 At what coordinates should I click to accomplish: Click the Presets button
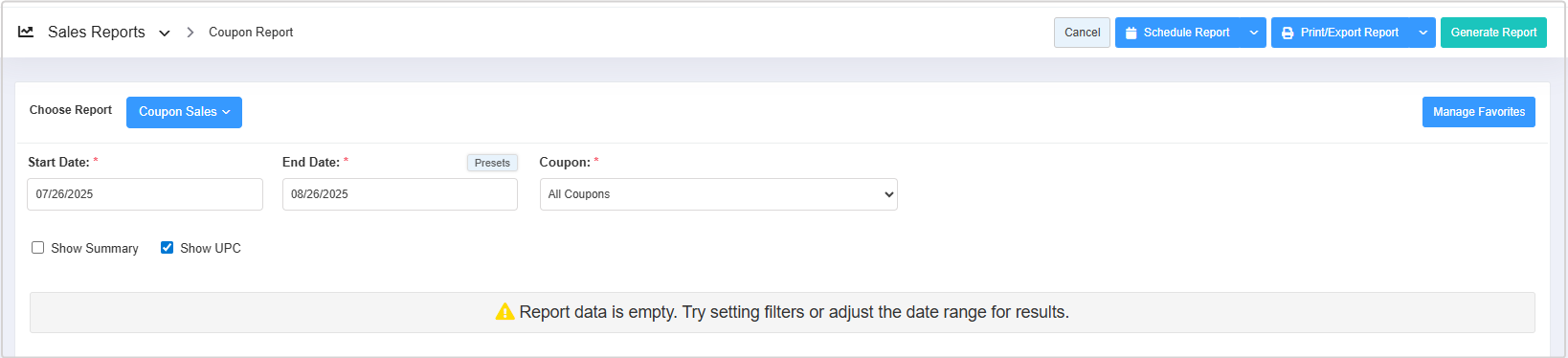click(492, 163)
